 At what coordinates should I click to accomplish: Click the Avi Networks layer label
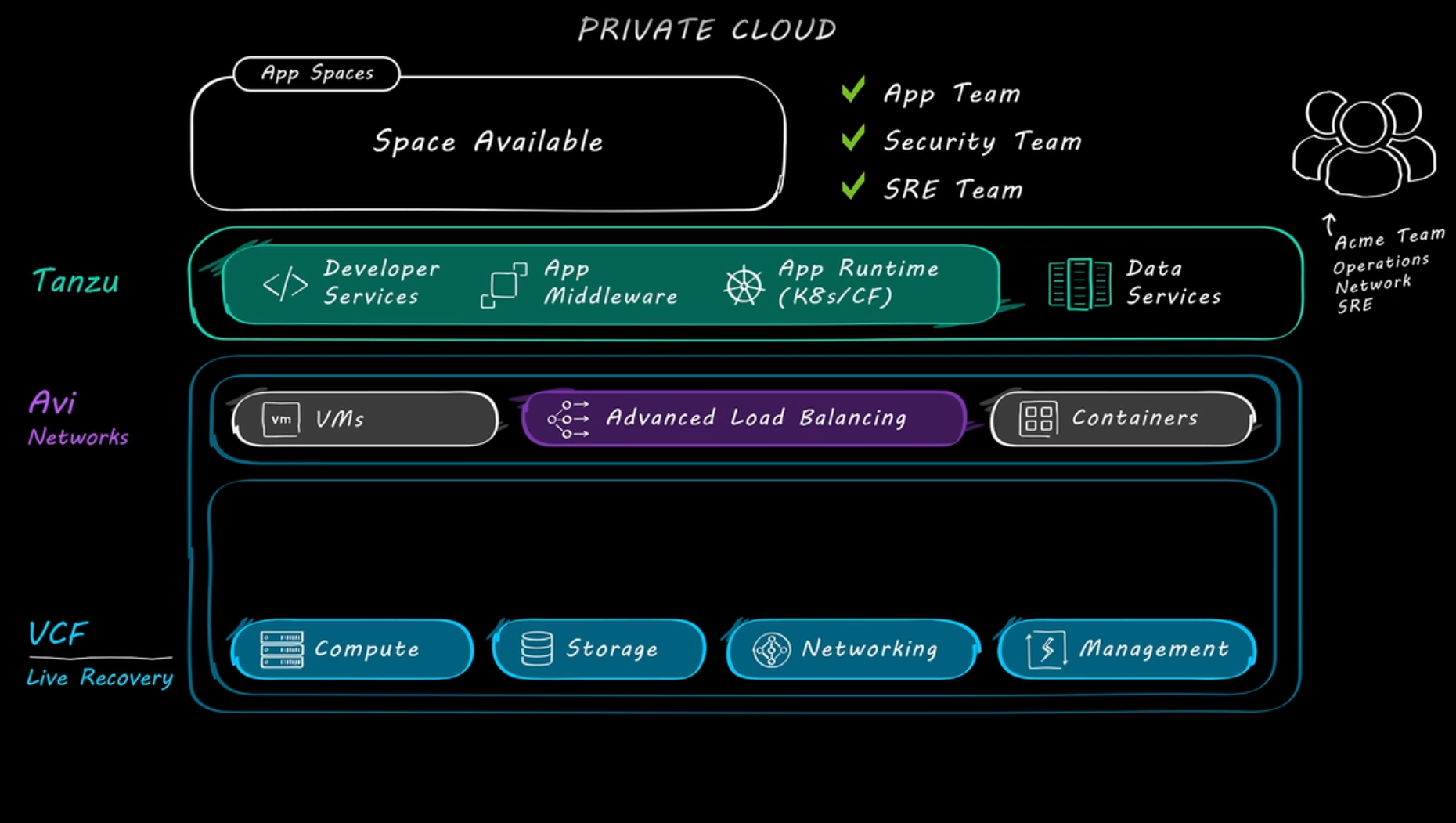point(77,418)
